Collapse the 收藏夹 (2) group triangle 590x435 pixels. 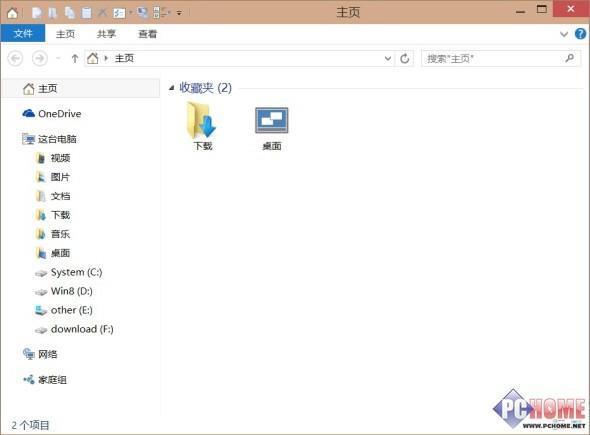tap(172, 88)
